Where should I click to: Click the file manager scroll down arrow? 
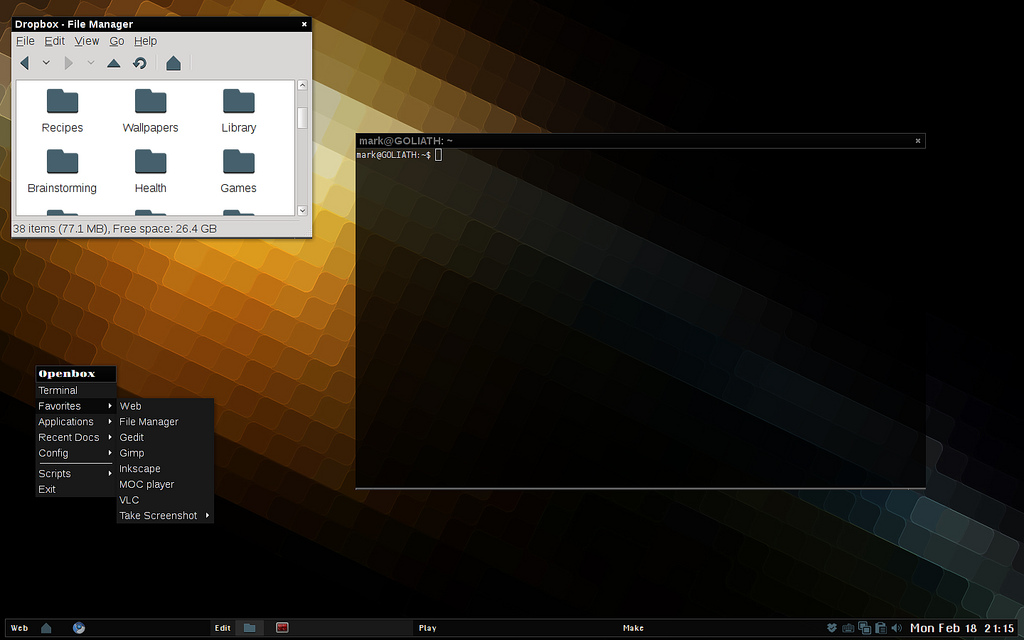pos(302,210)
